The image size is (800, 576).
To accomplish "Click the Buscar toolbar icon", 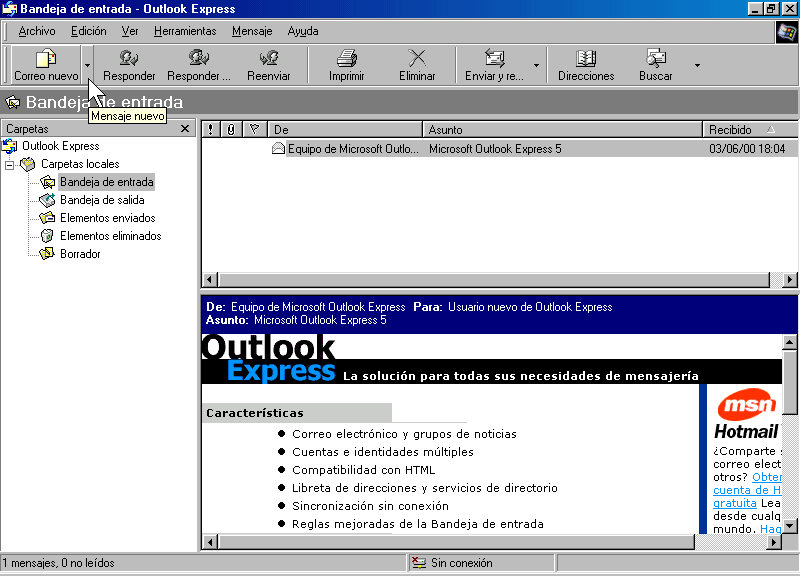I will (x=656, y=58).
